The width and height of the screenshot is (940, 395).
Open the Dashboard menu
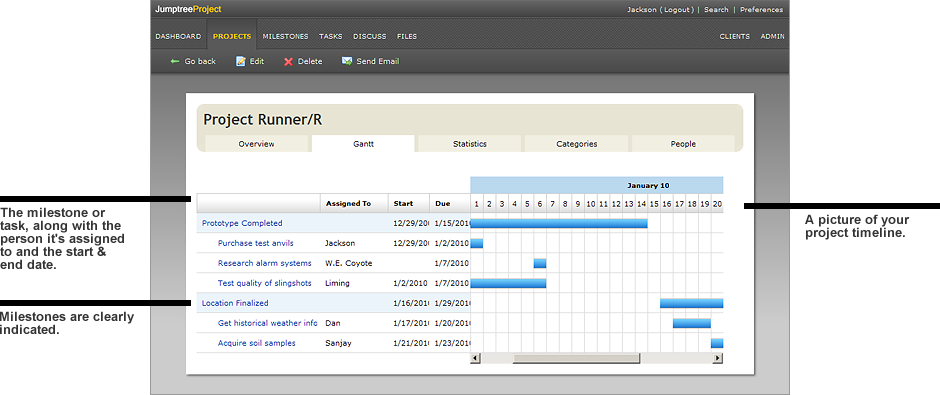click(178, 37)
